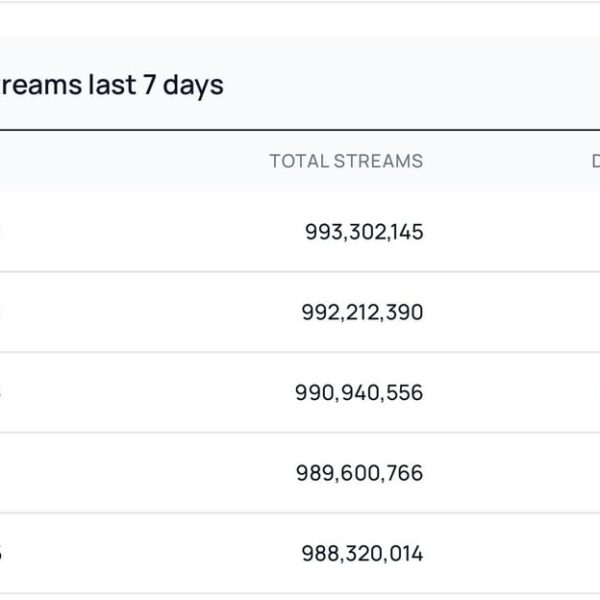Select the 988,320,014 total streams value
Screen dimensions: 600x600
click(x=362, y=553)
